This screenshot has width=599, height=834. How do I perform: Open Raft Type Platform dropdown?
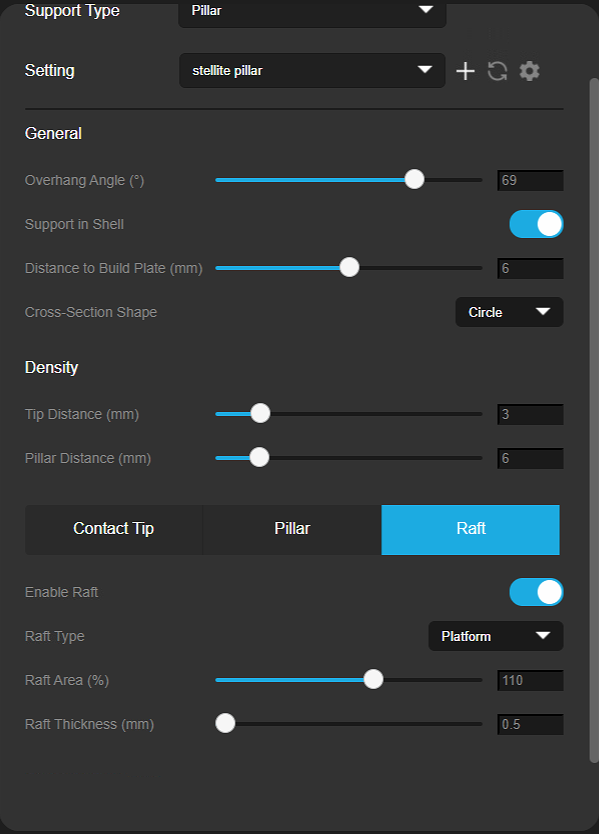[496, 636]
